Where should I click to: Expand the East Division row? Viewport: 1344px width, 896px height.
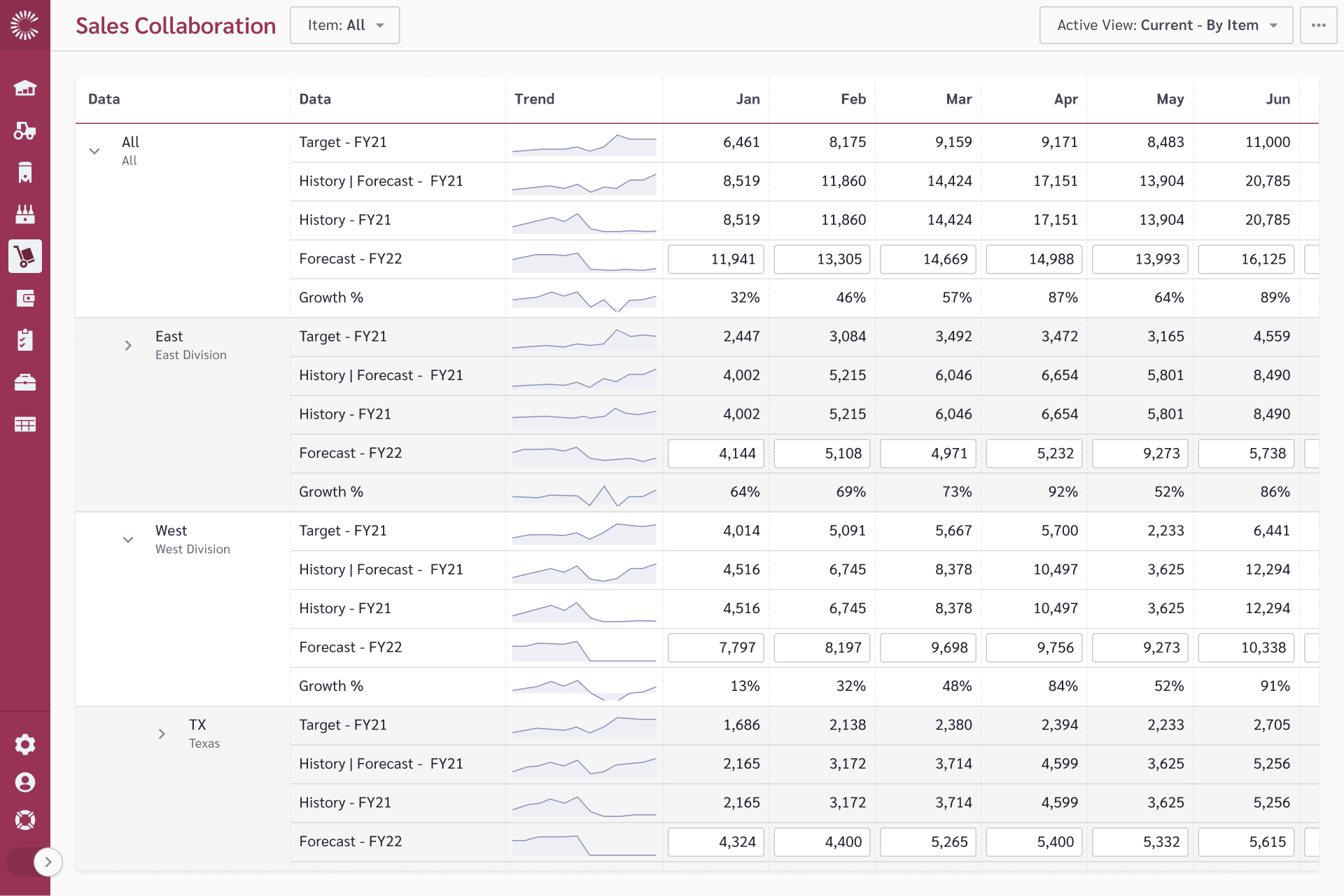[x=128, y=345]
